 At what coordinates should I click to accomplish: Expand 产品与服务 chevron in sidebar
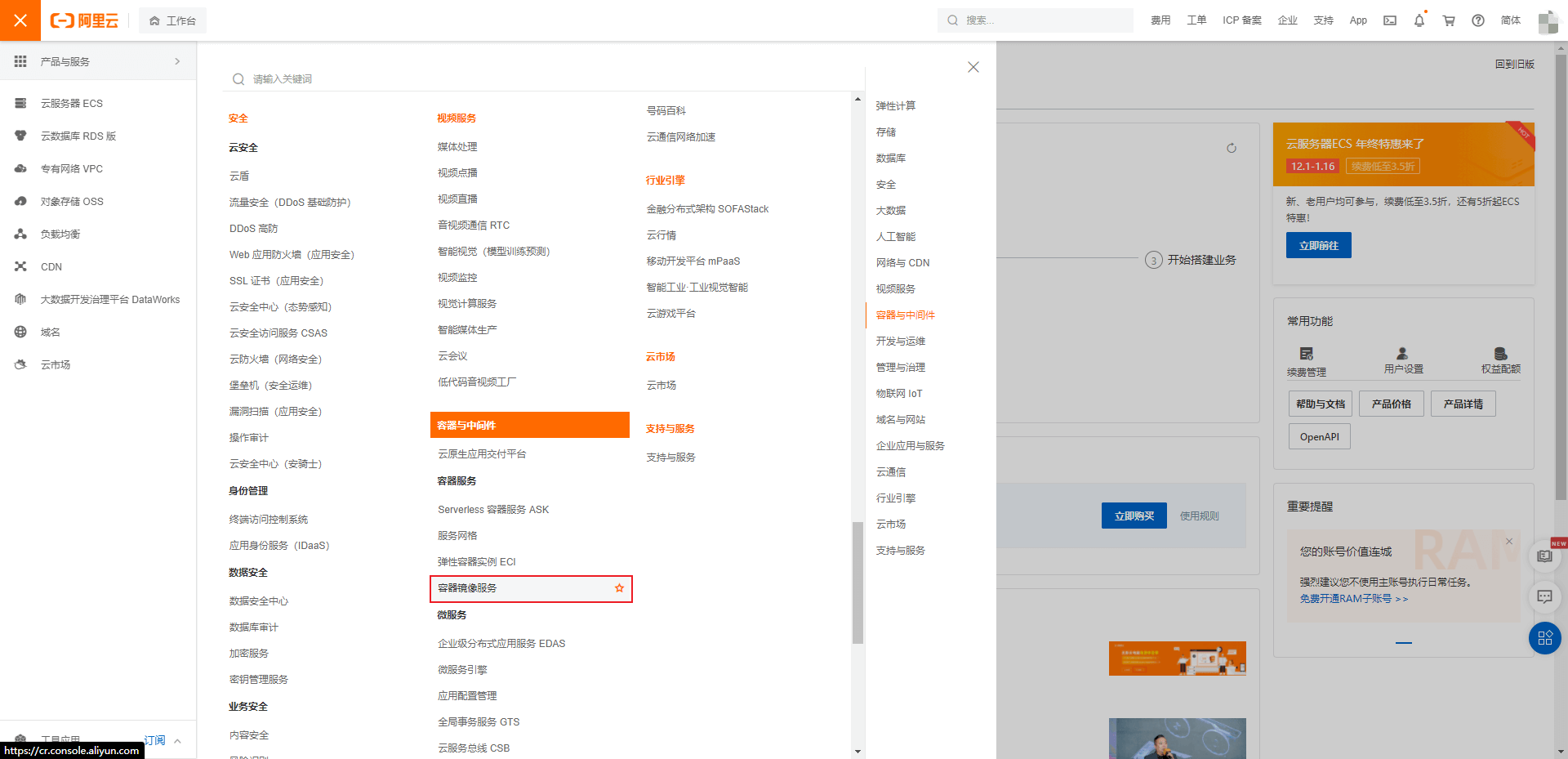pos(177,61)
